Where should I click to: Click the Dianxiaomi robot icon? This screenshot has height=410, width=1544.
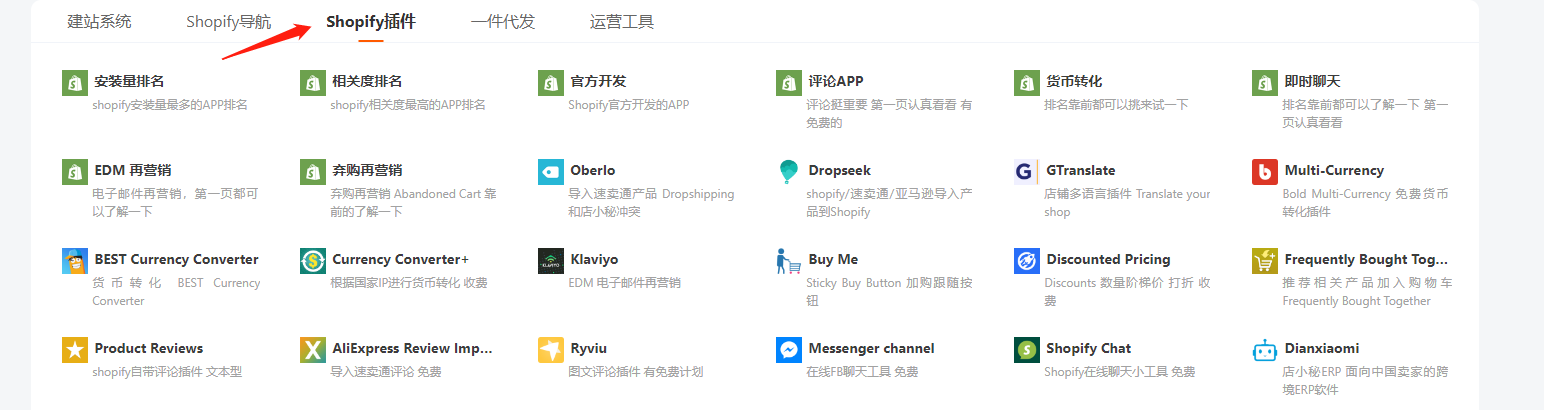[x=1265, y=350]
